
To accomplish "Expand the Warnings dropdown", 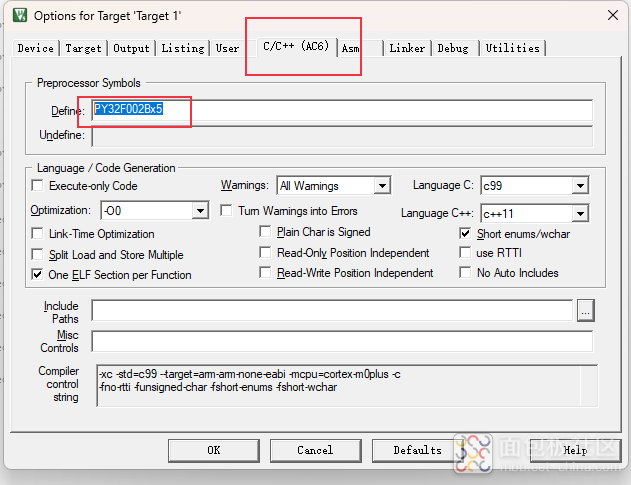I will [x=382, y=186].
